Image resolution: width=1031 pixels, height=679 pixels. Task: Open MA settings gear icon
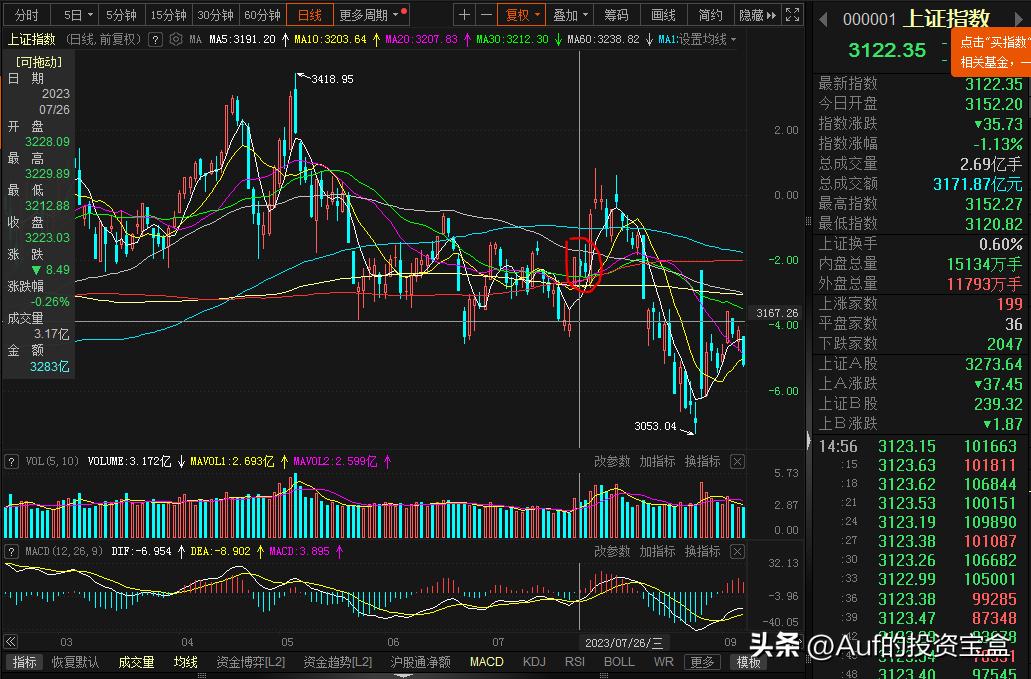pos(176,39)
